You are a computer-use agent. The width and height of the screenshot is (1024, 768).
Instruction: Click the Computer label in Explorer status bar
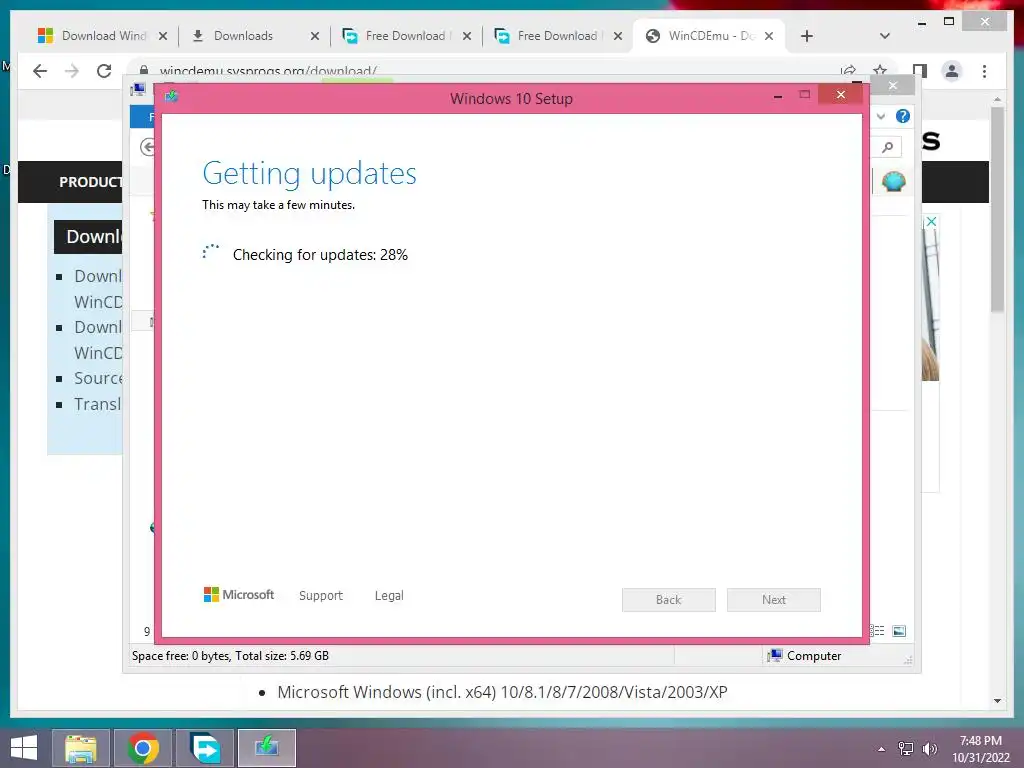pyautogui.click(x=814, y=656)
